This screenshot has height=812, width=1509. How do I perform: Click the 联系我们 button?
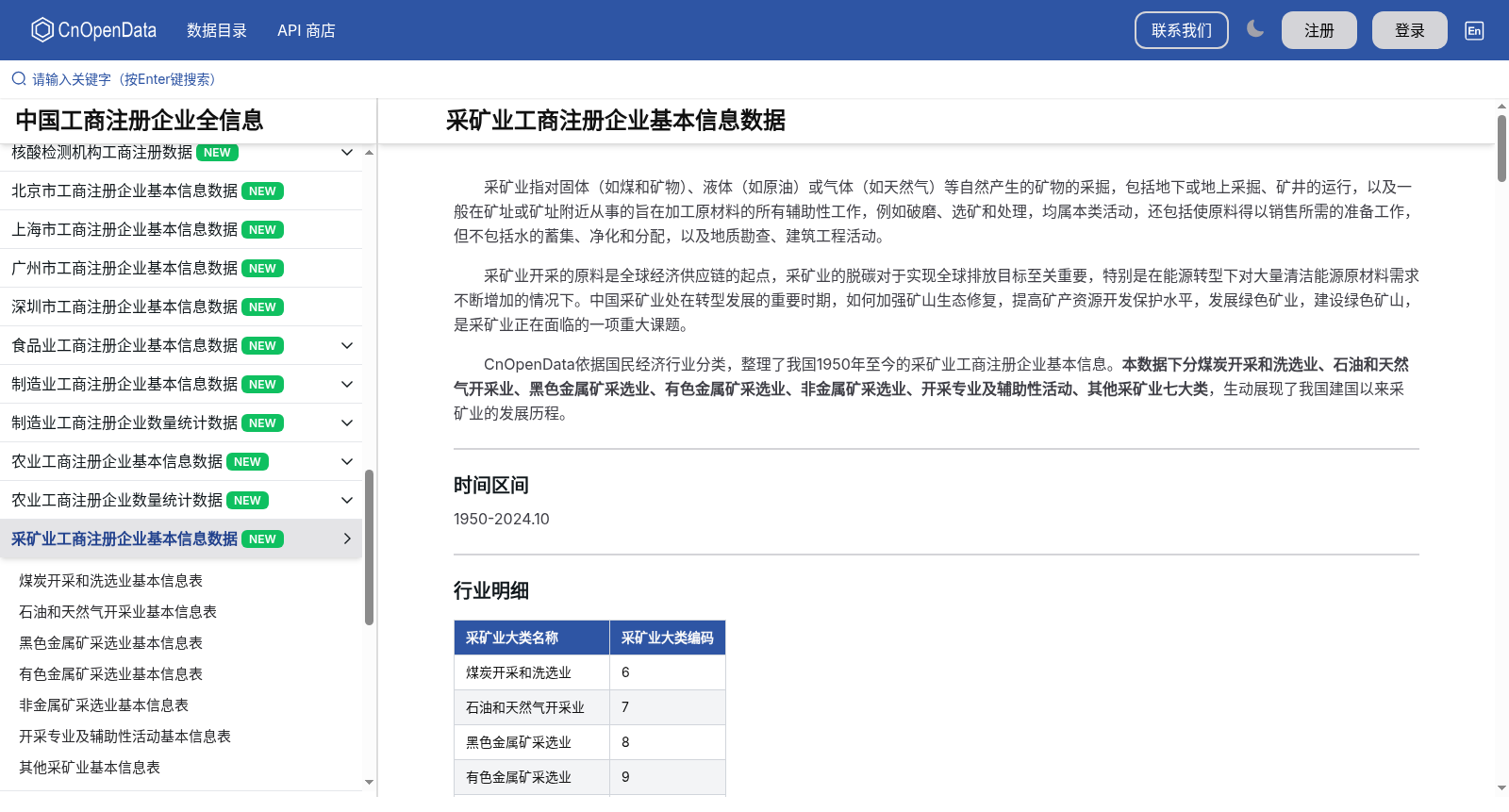(1182, 30)
